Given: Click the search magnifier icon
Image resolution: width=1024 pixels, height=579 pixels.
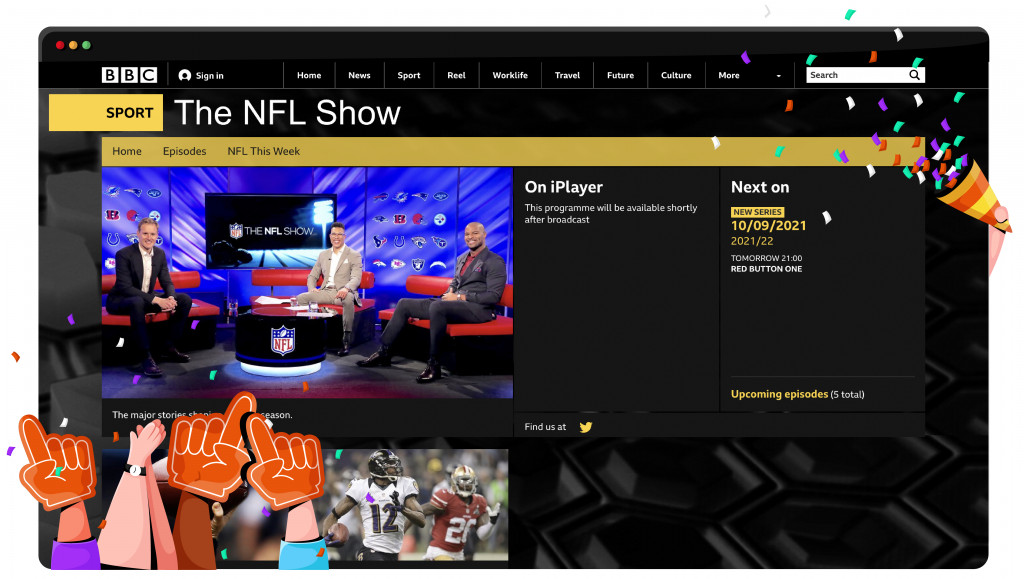Looking at the screenshot, I should pyautogui.click(x=914, y=75).
